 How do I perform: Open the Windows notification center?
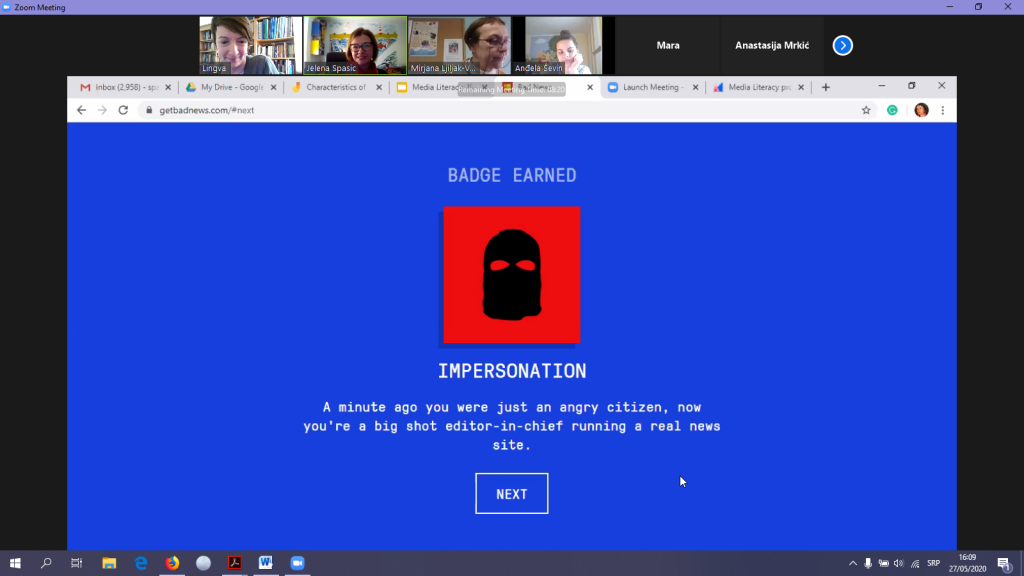pos(1004,563)
